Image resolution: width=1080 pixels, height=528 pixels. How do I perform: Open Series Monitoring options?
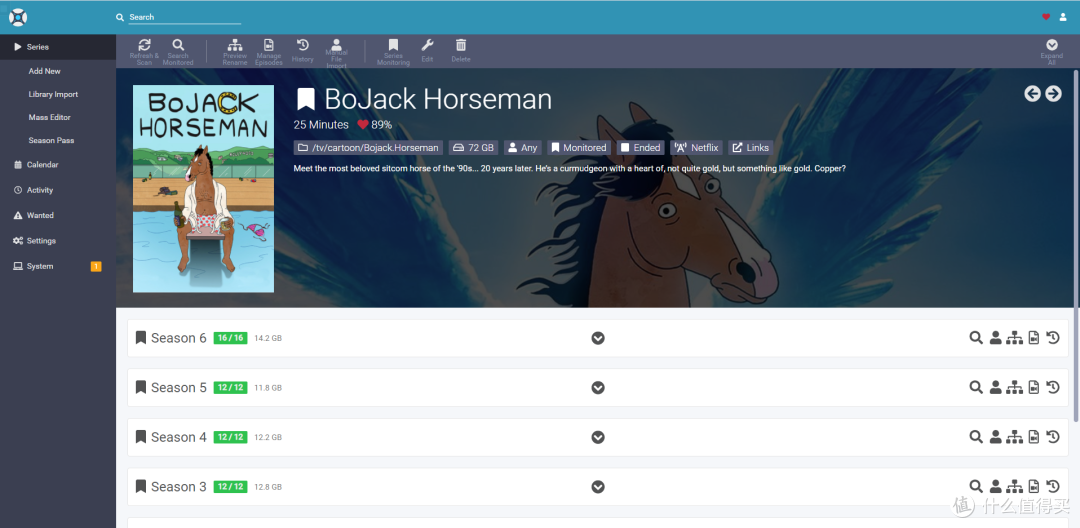click(x=393, y=52)
